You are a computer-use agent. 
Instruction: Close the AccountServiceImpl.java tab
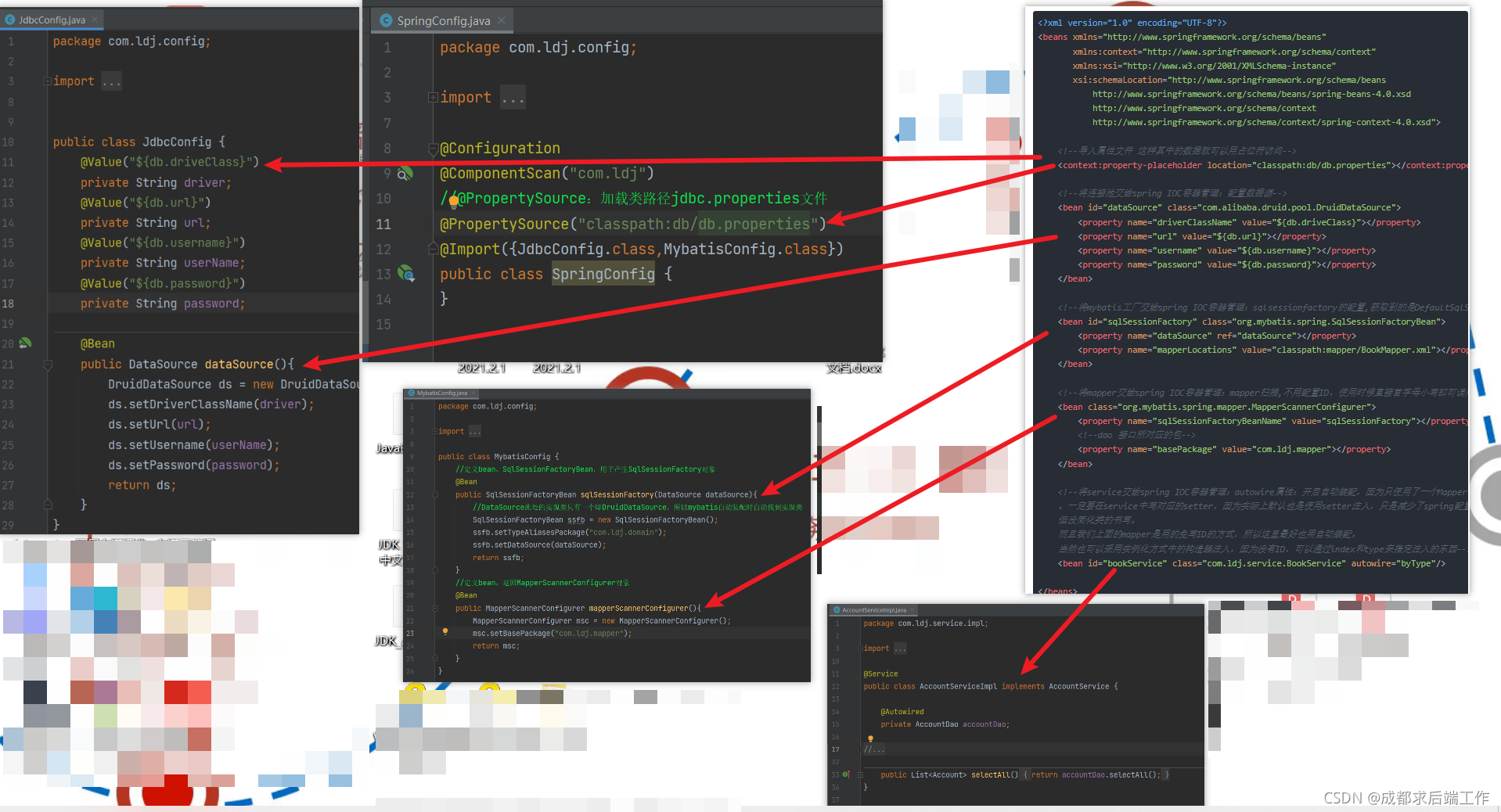coord(912,610)
